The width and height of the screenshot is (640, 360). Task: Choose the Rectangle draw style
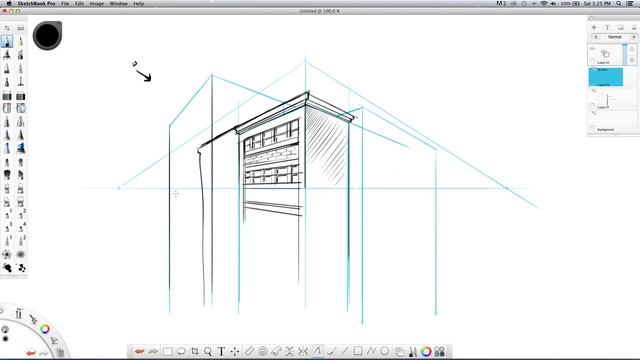358,351
